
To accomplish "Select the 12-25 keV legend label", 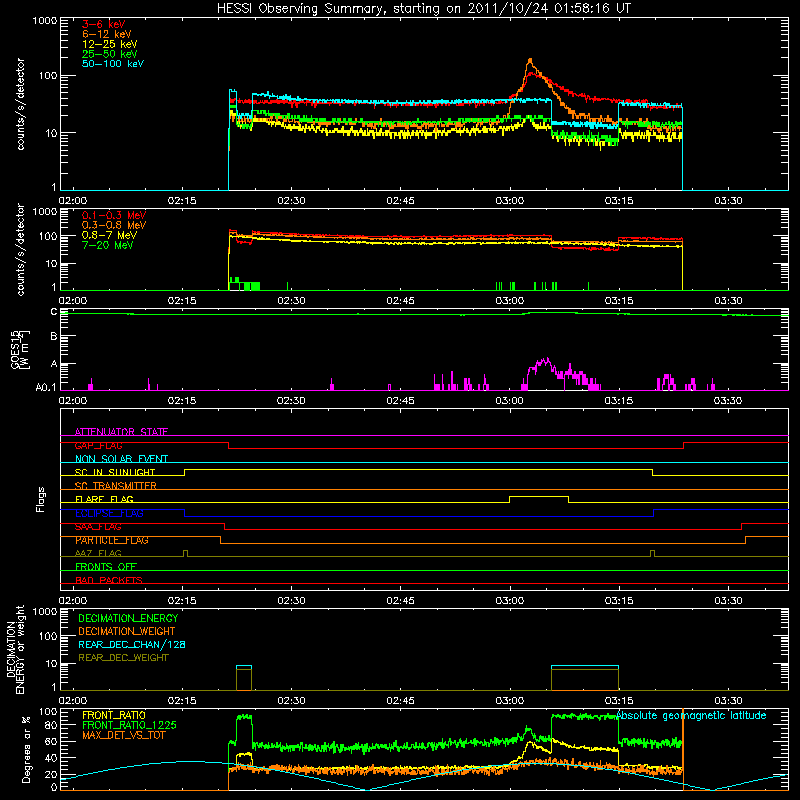I will 110,44.
